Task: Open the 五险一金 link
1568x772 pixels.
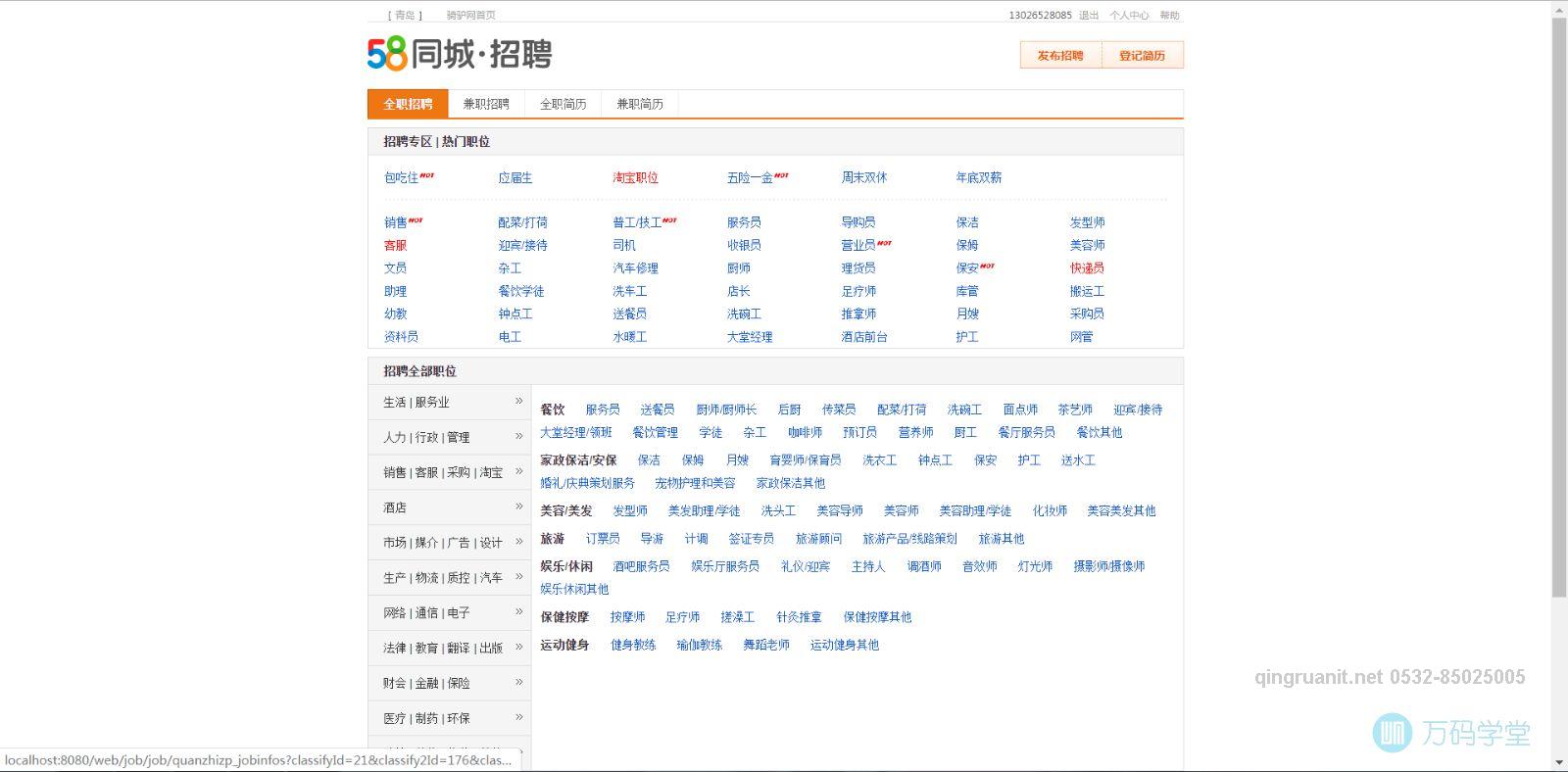Action: (x=750, y=178)
